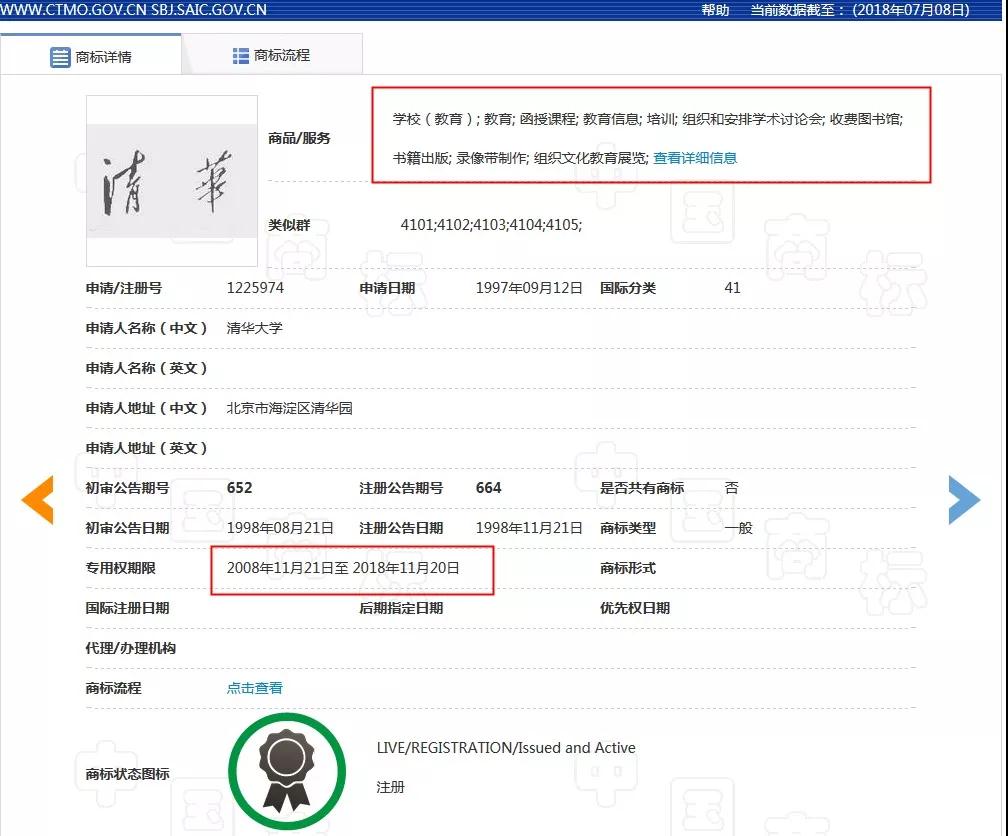Click the 国际分类 field label
This screenshot has height=836, width=1008.
628,288
